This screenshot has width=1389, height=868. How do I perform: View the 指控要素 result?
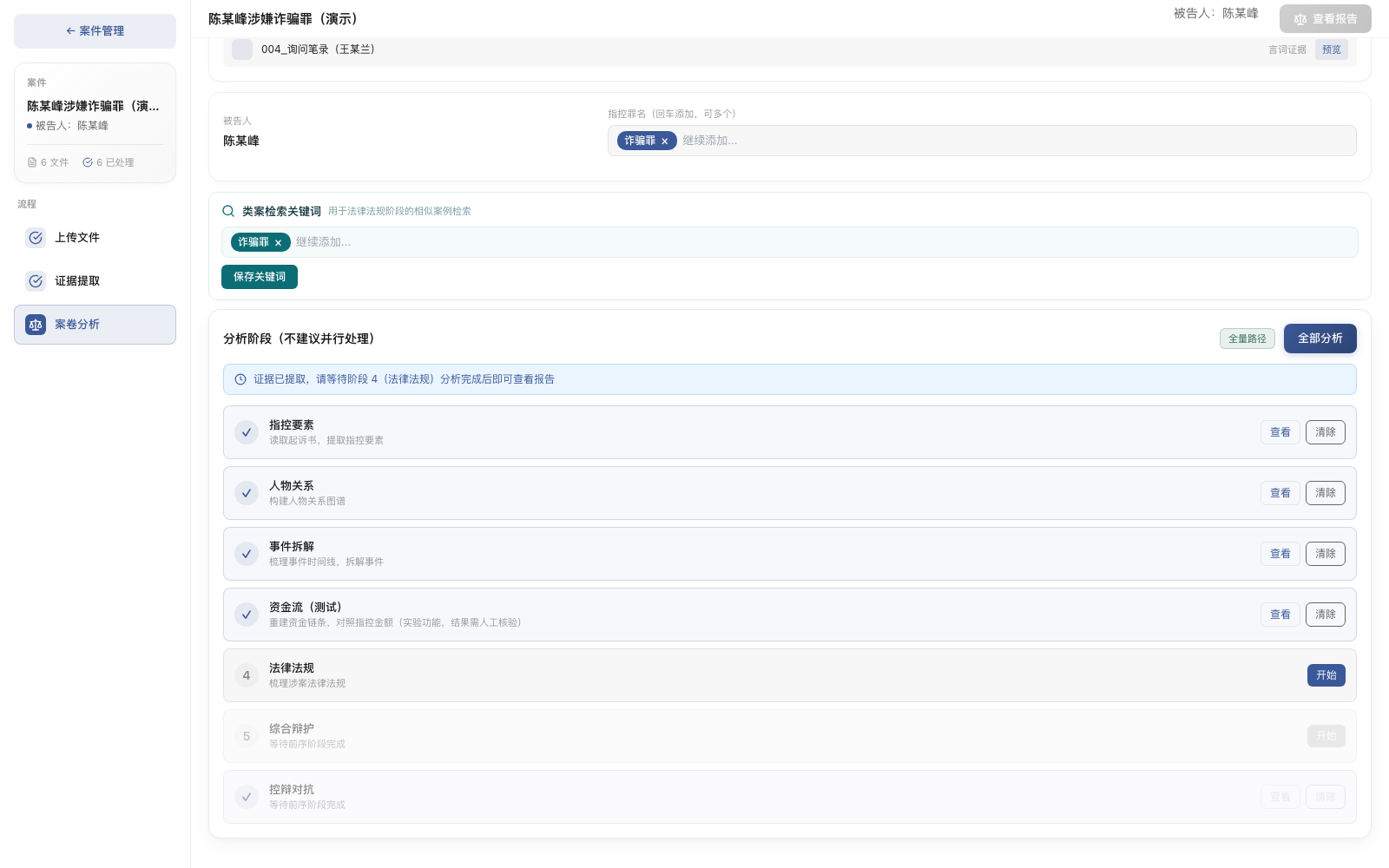pos(1280,432)
